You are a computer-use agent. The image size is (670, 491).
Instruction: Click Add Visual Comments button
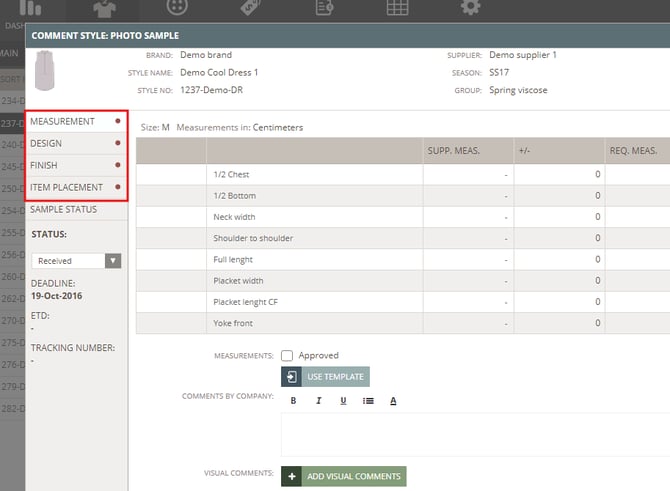(344, 476)
